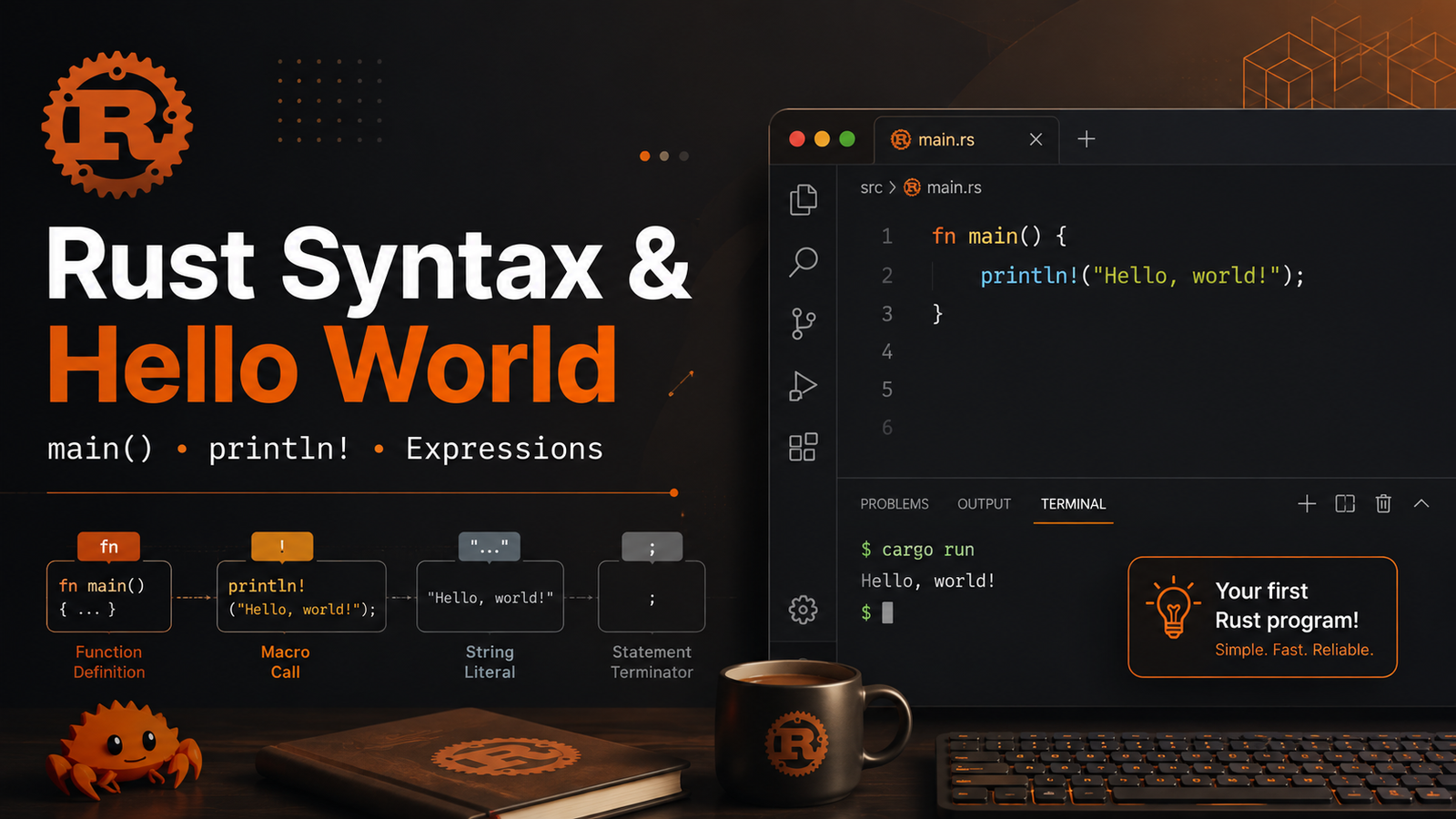1456x819 pixels.
Task: Click the src breadcrumb segment
Action: [871, 187]
